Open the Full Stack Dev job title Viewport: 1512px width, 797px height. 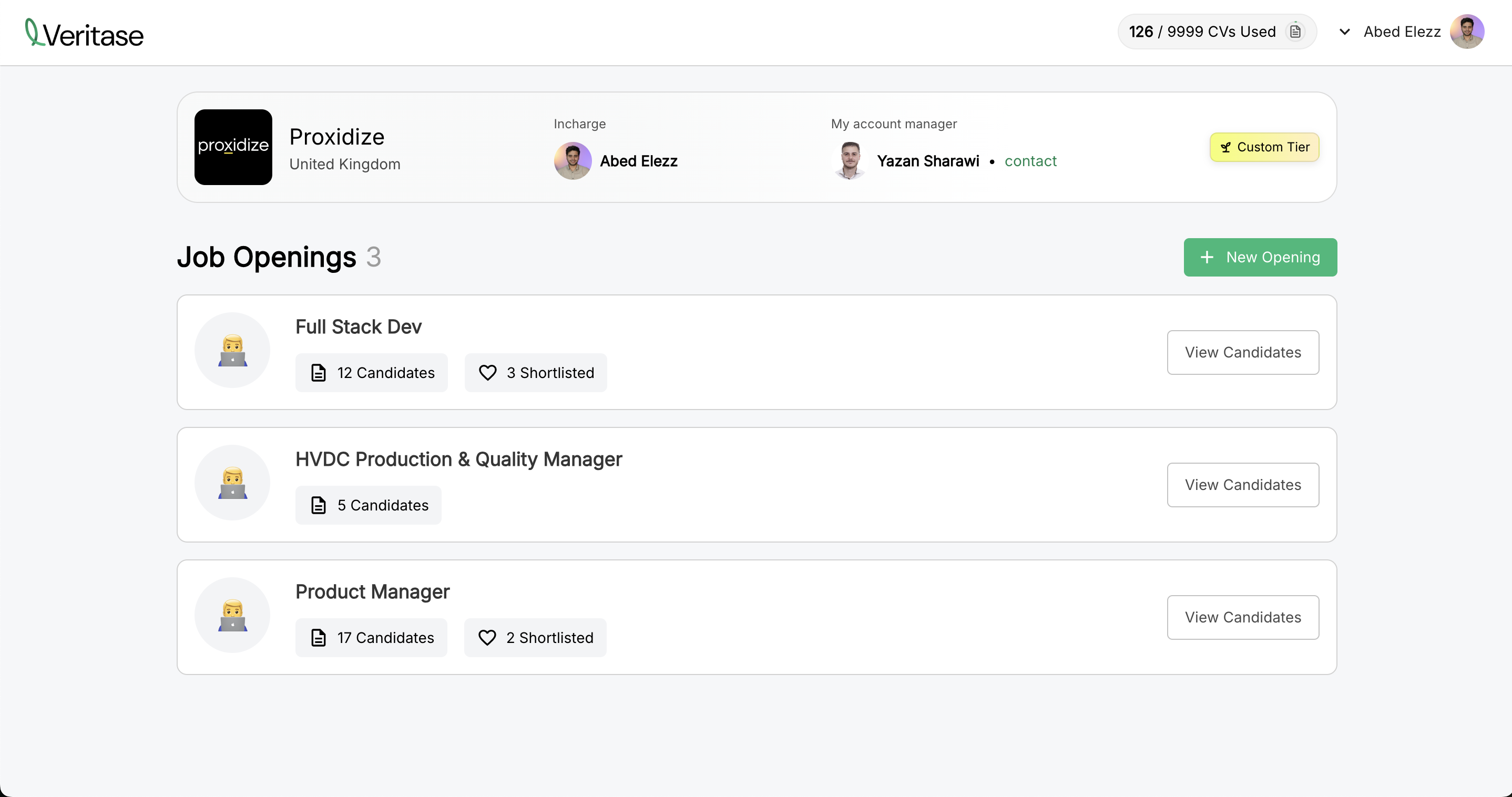(358, 327)
